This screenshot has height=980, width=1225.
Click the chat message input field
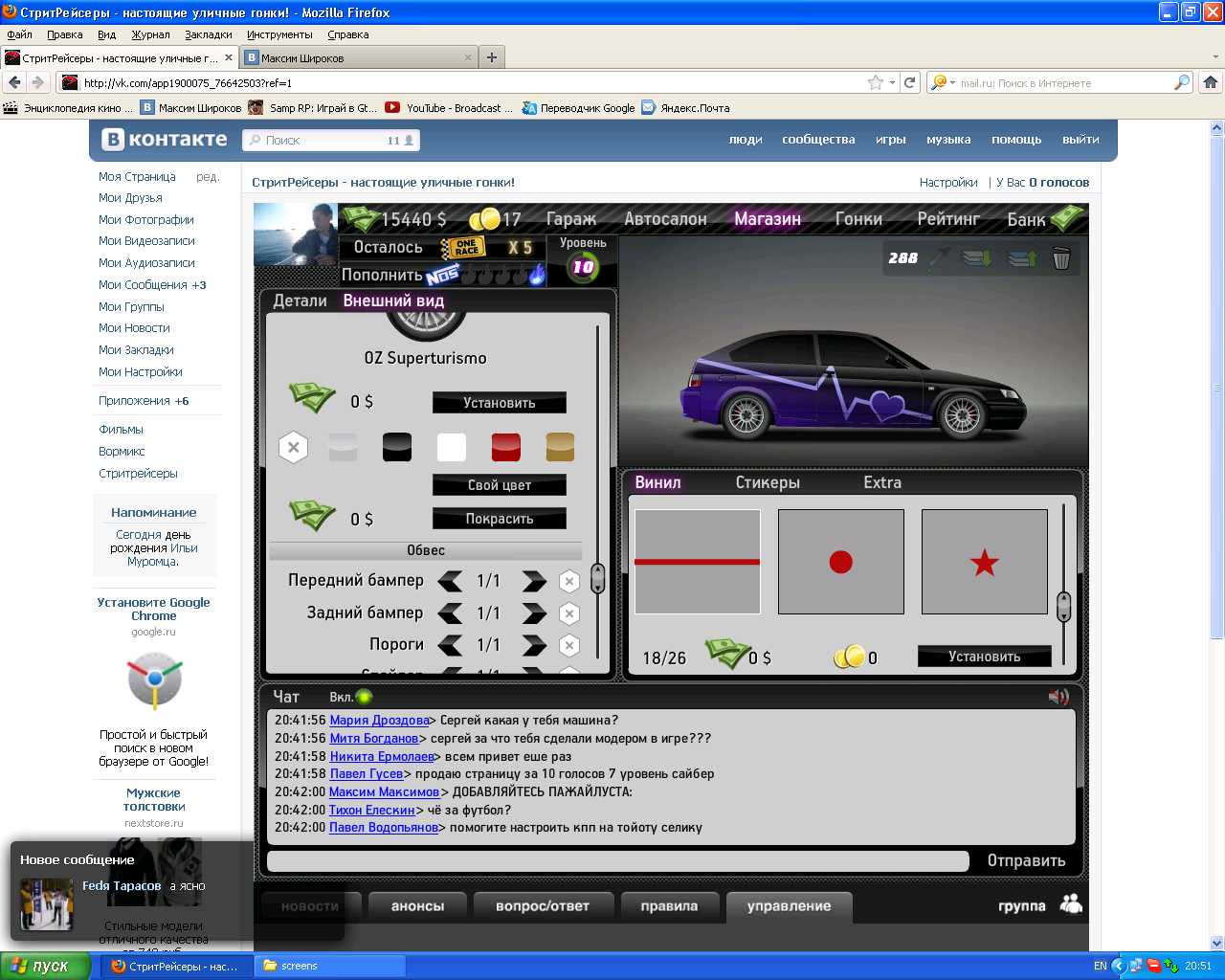click(618, 860)
